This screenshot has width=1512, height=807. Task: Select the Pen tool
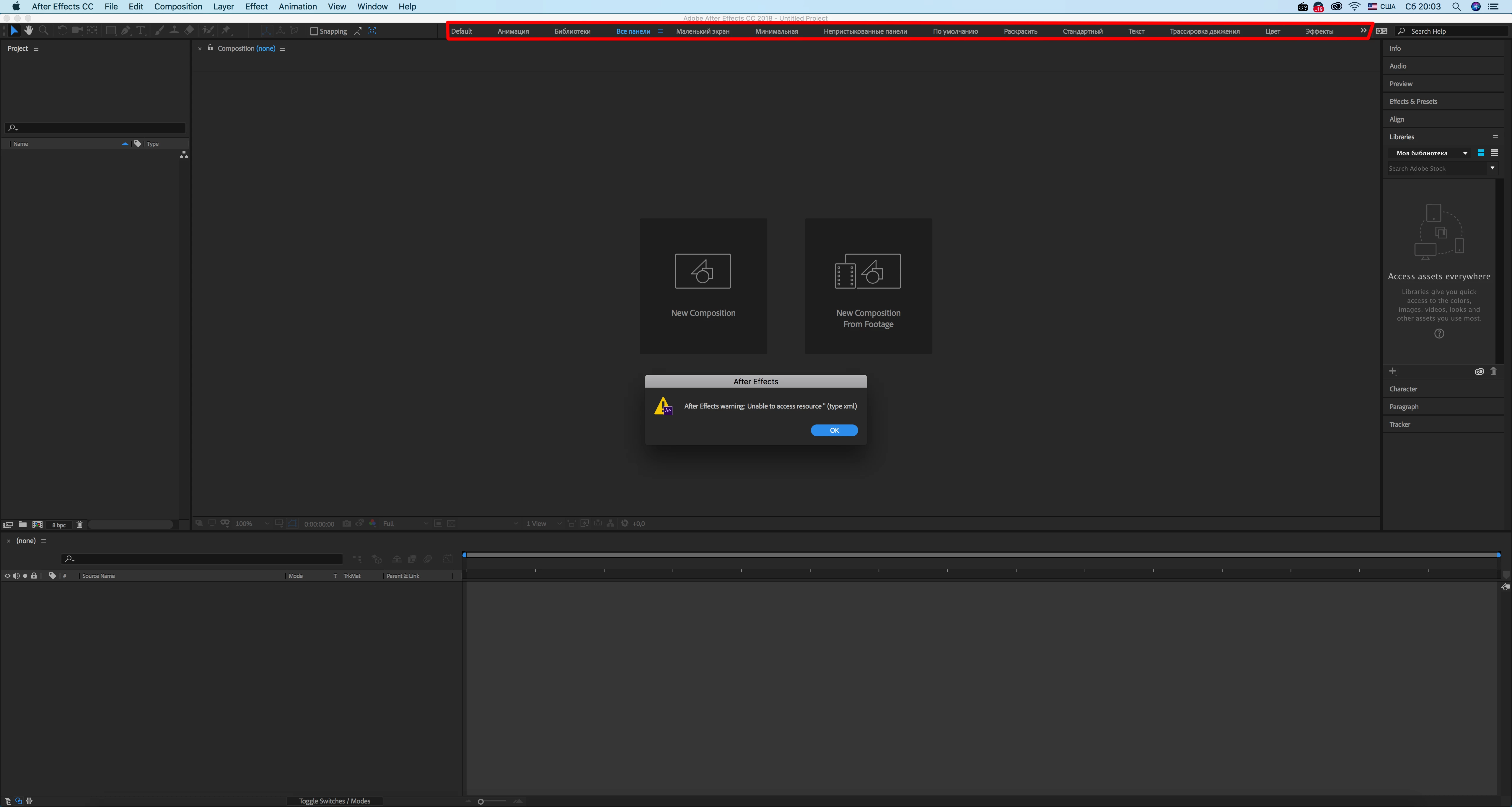pyautogui.click(x=126, y=30)
